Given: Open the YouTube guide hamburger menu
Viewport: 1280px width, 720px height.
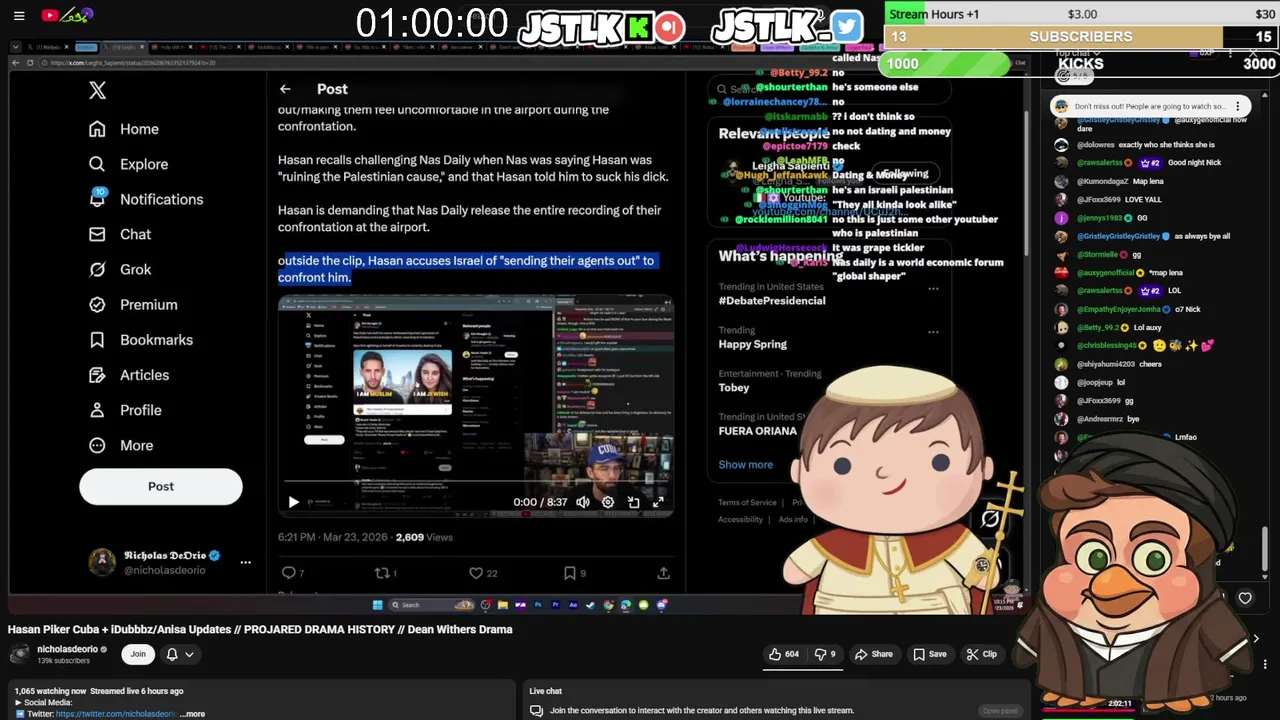Looking at the screenshot, I should click(19, 15).
